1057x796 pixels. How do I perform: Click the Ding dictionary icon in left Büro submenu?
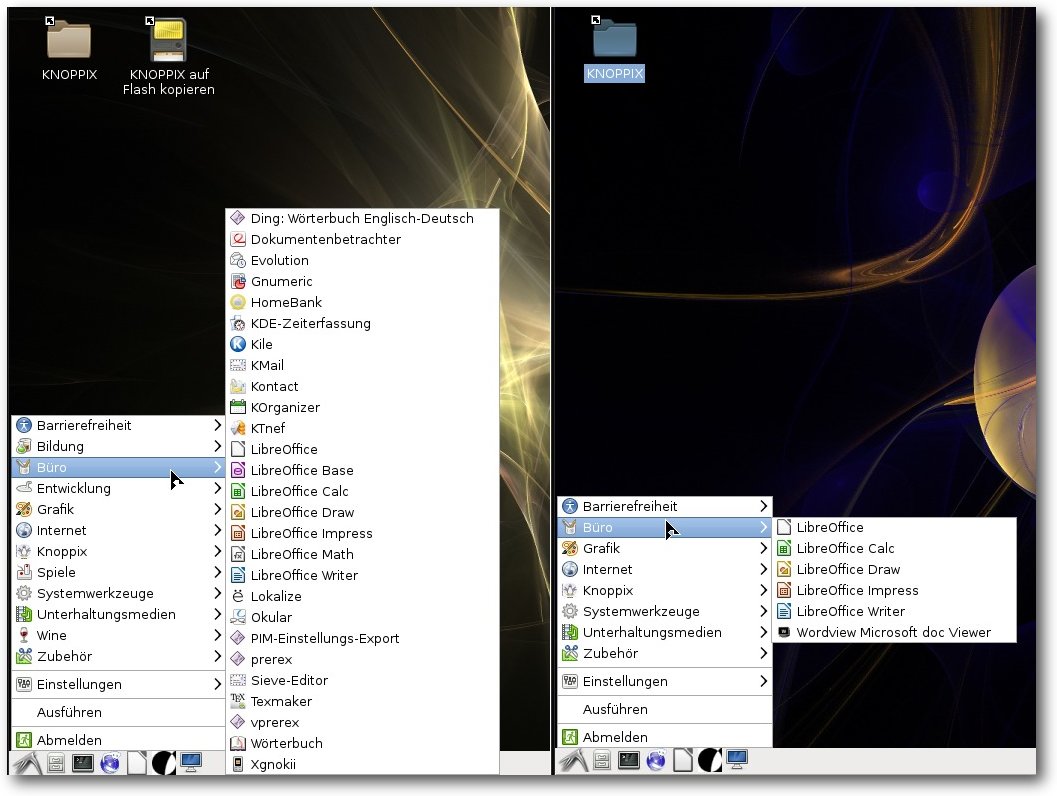tap(237, 218)
